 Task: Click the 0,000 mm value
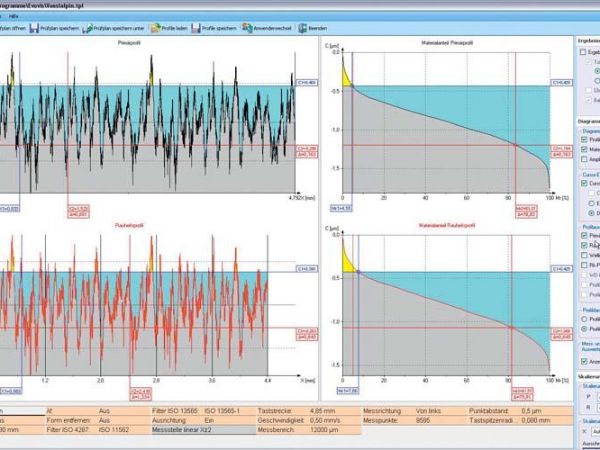click(x=536, y=420)
